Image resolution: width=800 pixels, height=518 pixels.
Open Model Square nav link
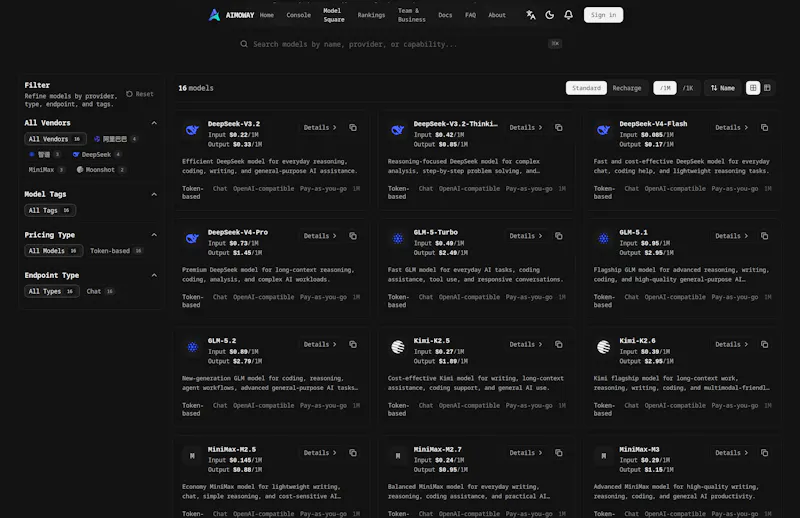tap(334, 15)
